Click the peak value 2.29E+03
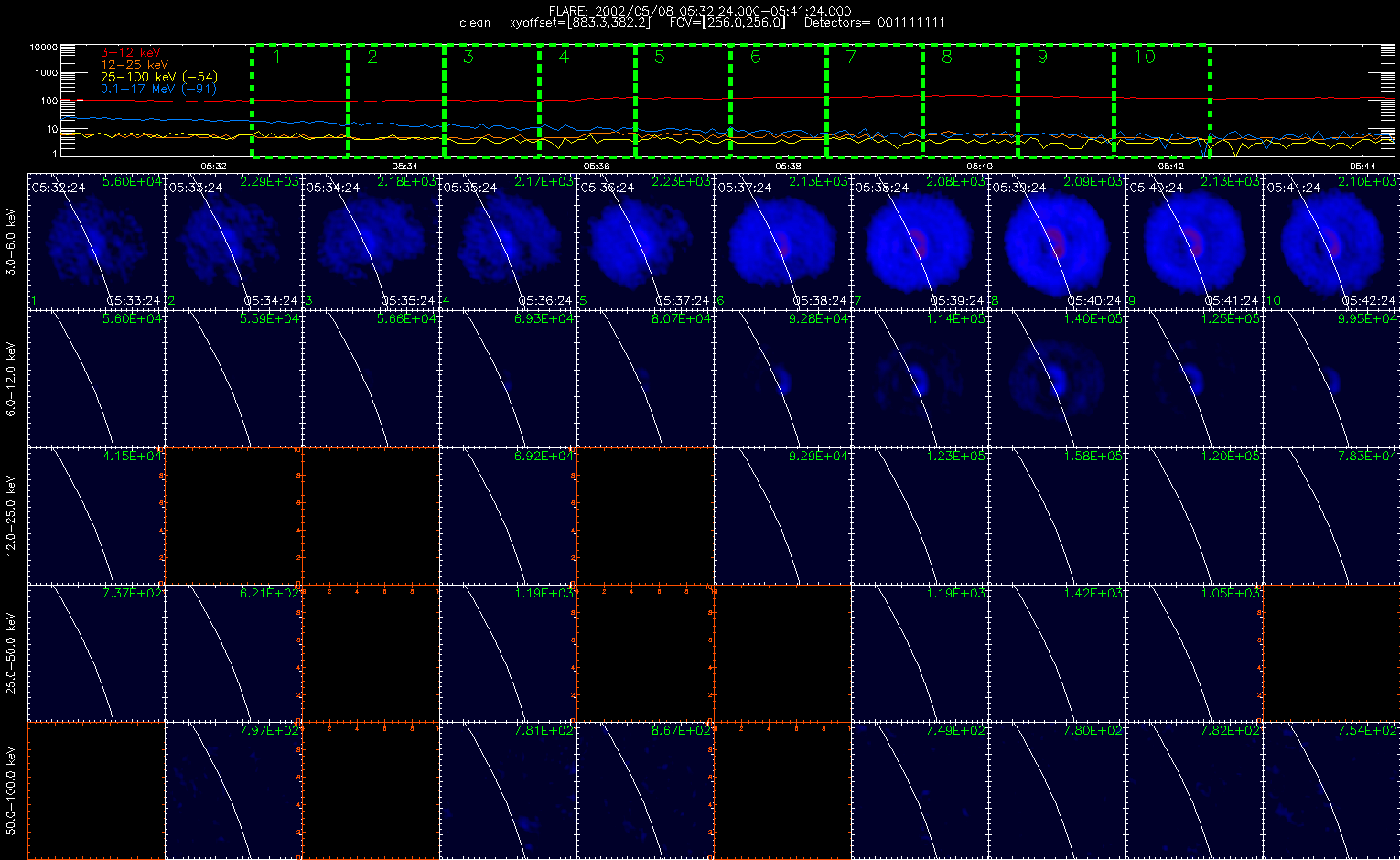Screen dimensions: 1400x860 [270, 182]
